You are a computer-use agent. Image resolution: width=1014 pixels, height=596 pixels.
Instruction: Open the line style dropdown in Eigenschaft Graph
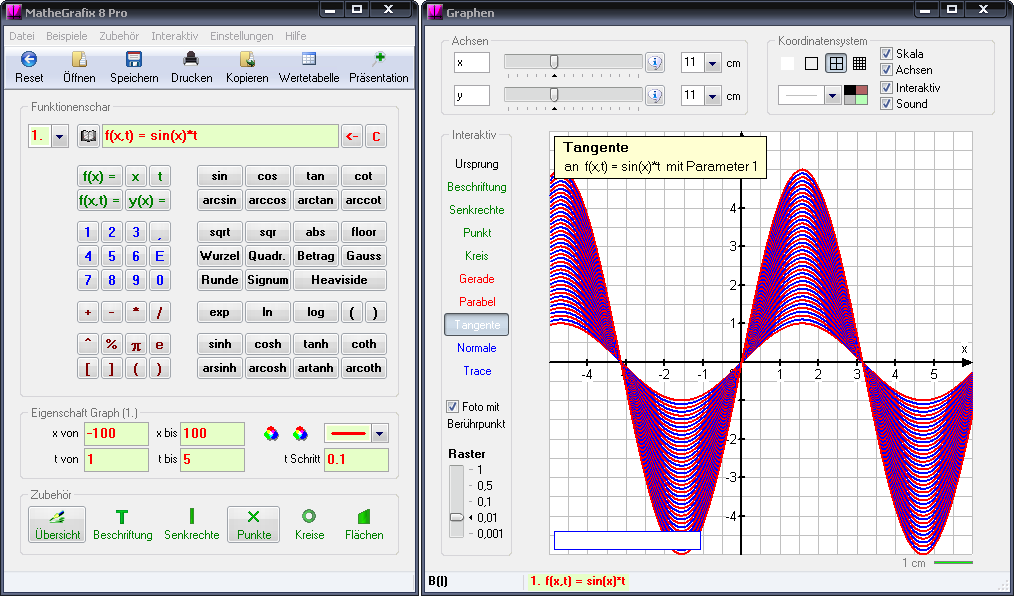click(x=379, y=434)
